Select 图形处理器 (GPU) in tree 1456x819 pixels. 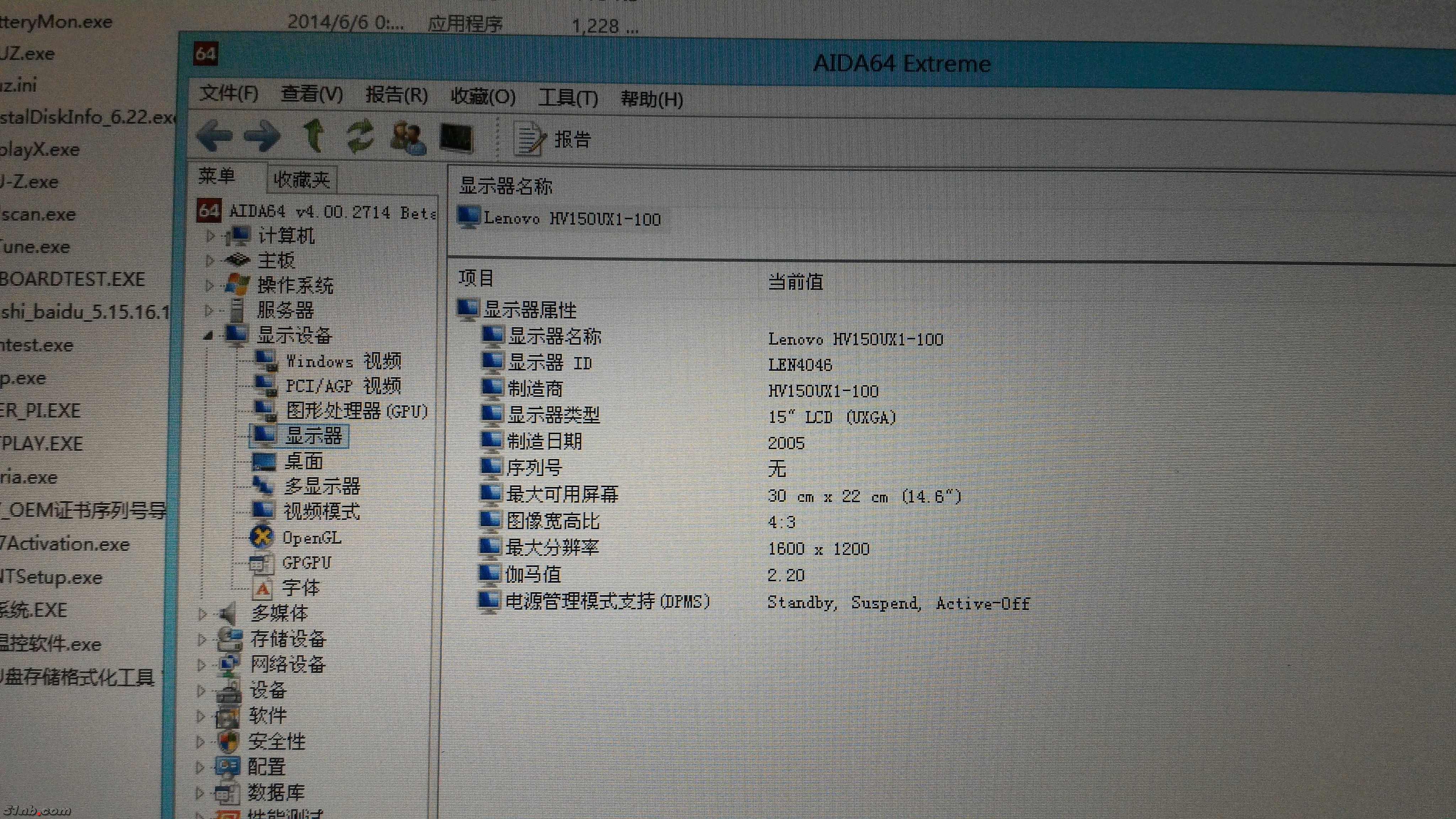point(356,411)
